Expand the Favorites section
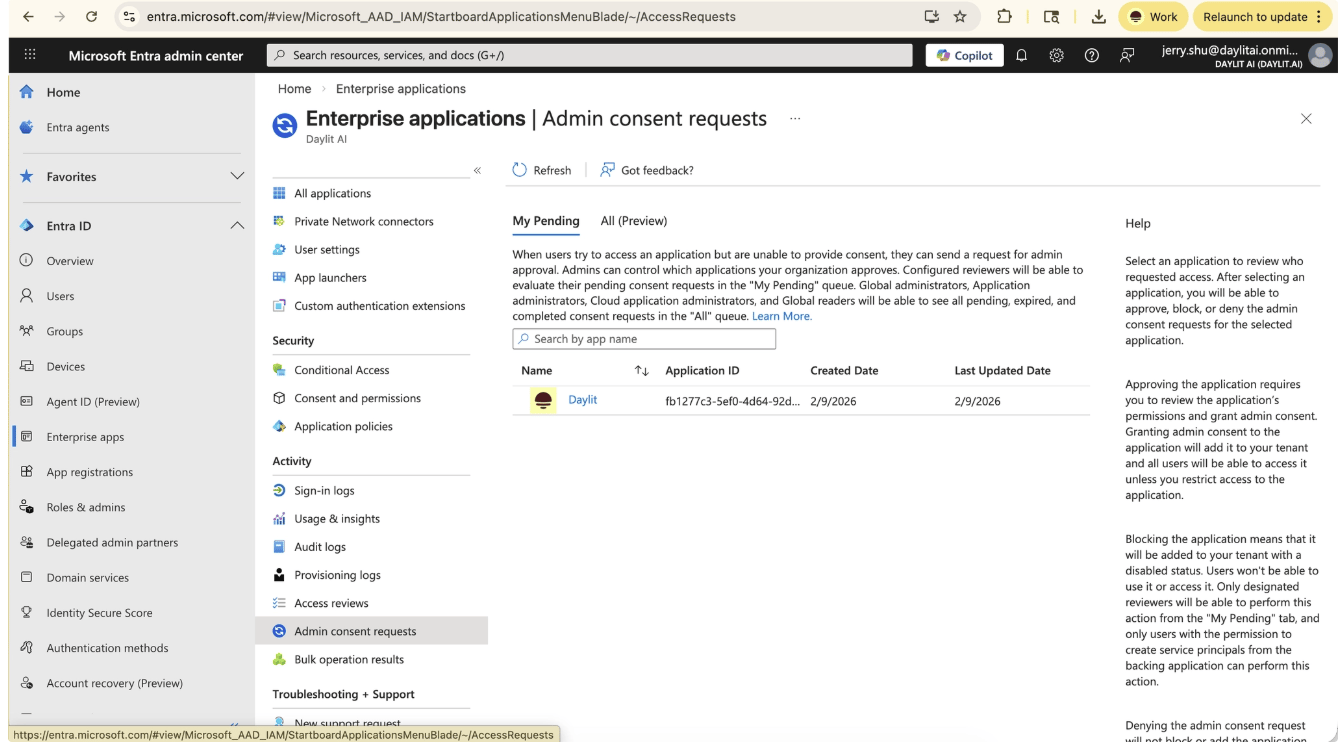 [237, 176]
